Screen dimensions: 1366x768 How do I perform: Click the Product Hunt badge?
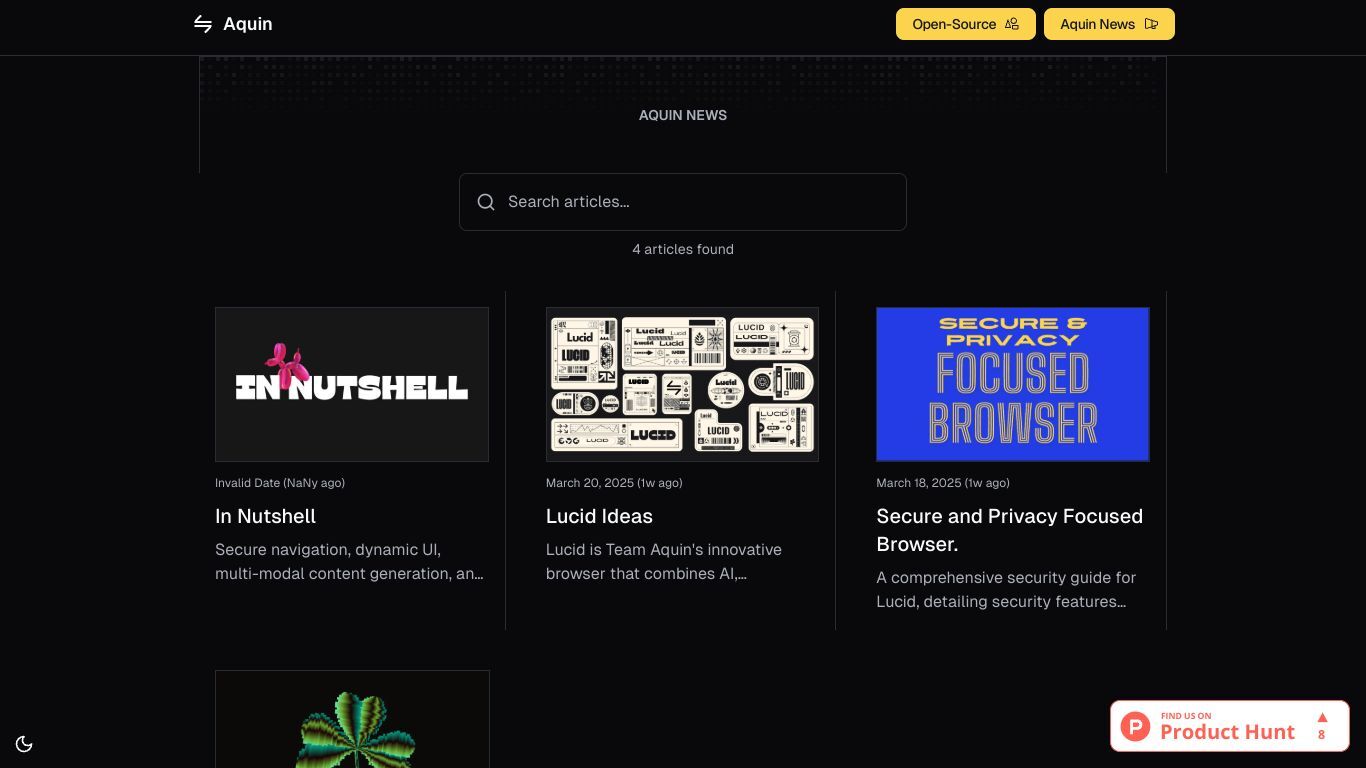click(1230, 726)
